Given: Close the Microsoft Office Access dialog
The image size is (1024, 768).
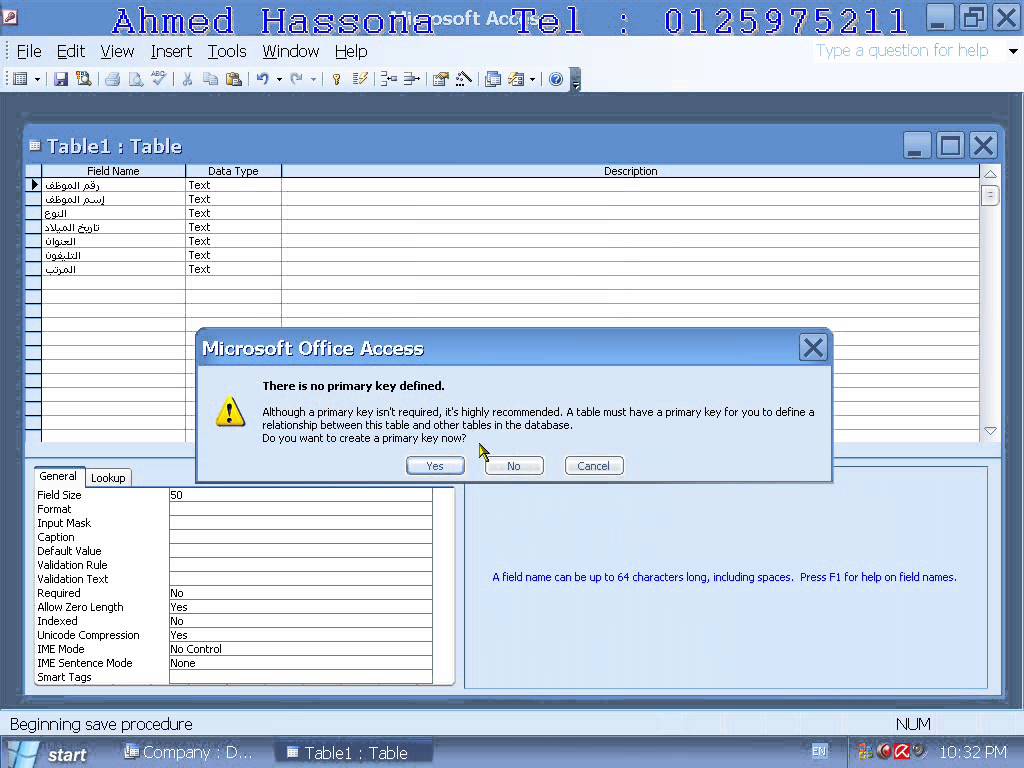Looking at the screenshot, I should [x=813, y=347].
